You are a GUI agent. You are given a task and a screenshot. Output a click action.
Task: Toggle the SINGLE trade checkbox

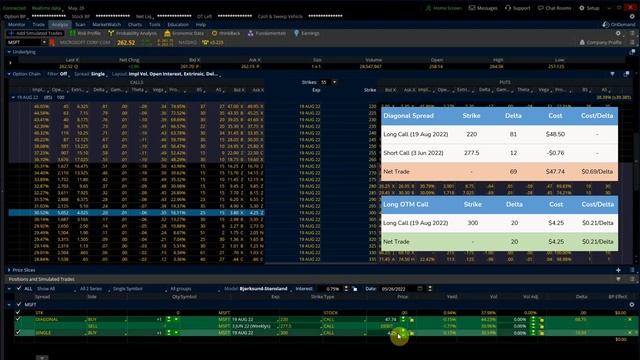[x=18, y=333]
